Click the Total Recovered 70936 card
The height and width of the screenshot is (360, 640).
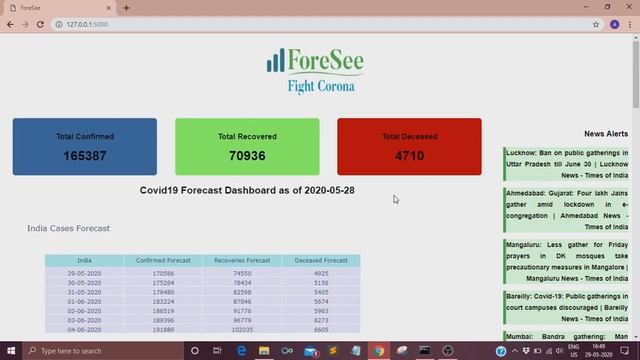(x=247, y=147)
